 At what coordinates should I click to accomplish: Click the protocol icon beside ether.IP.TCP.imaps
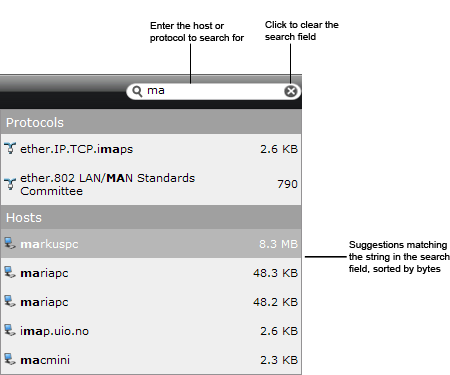[x=10, y=148]
